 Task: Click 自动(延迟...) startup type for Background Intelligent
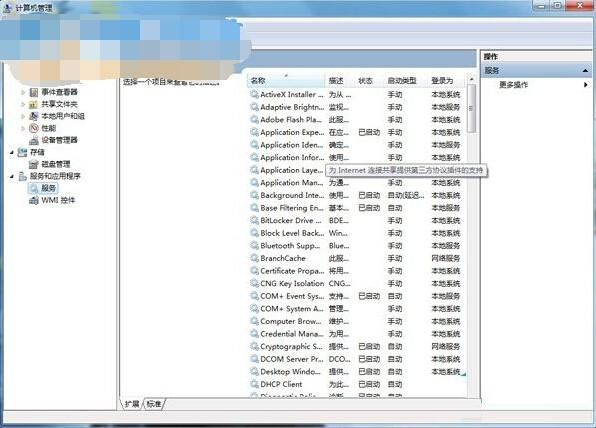406,195
